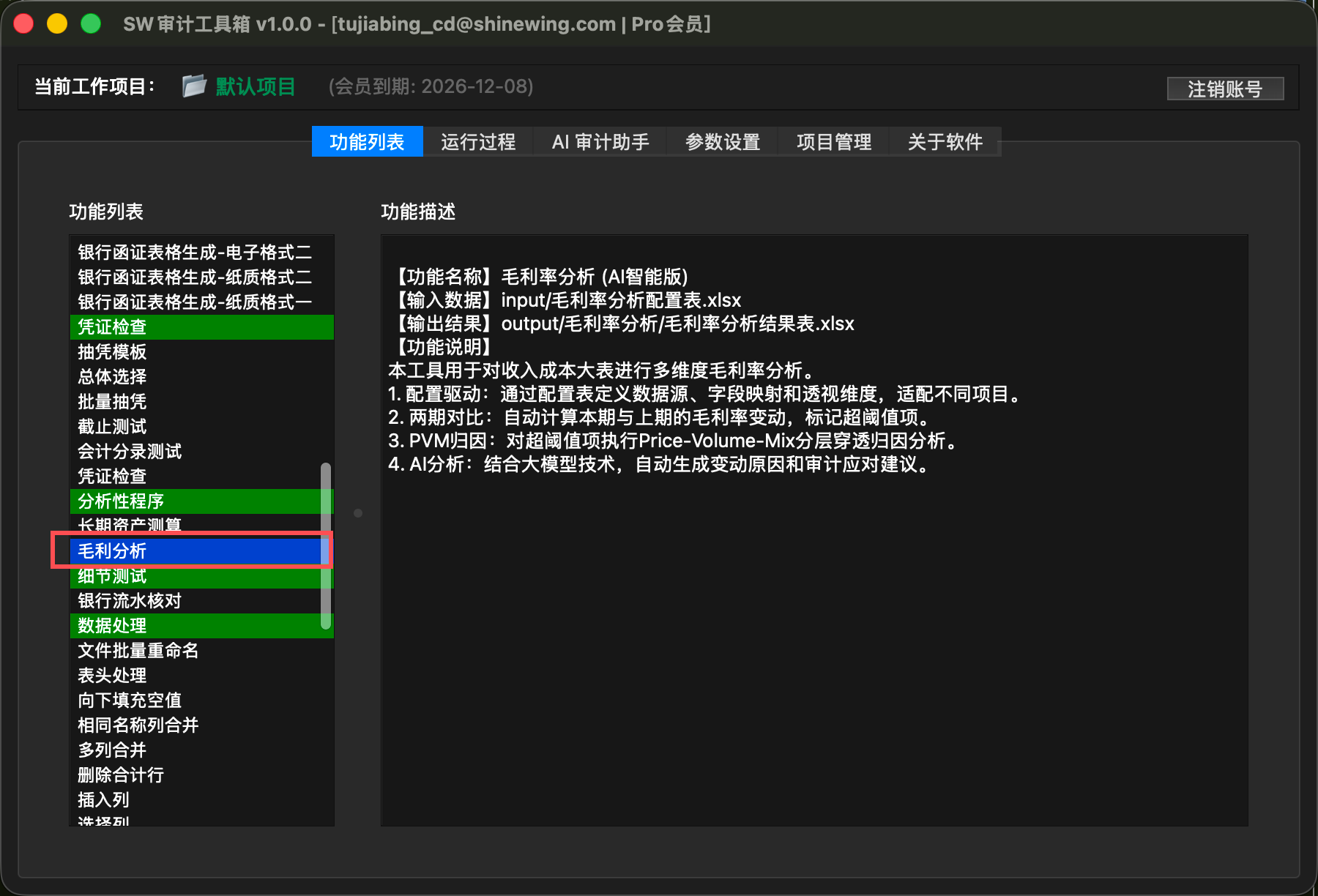
Task: Switch to the 运行过程 tab
Action: point(478,141)
